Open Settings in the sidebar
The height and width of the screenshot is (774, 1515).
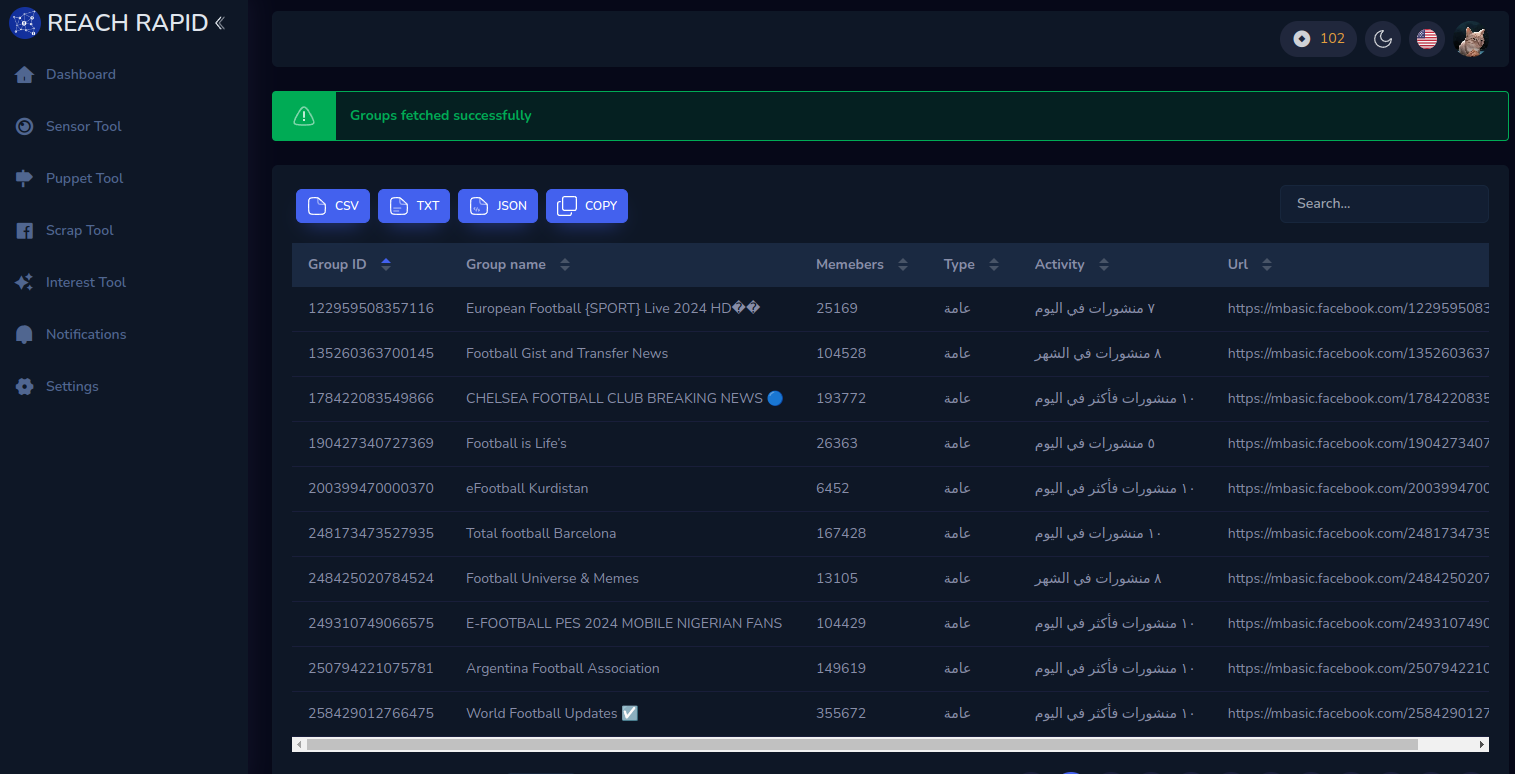72,386
